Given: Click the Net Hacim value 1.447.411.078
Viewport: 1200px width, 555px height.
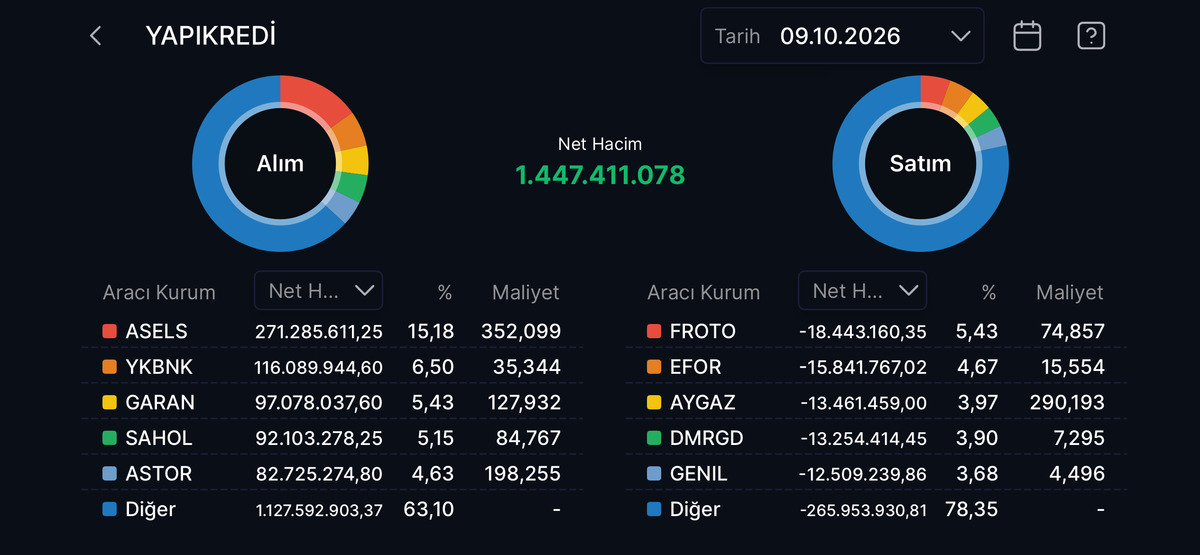Looking at the screenshot, I should (x=600, y=176).
